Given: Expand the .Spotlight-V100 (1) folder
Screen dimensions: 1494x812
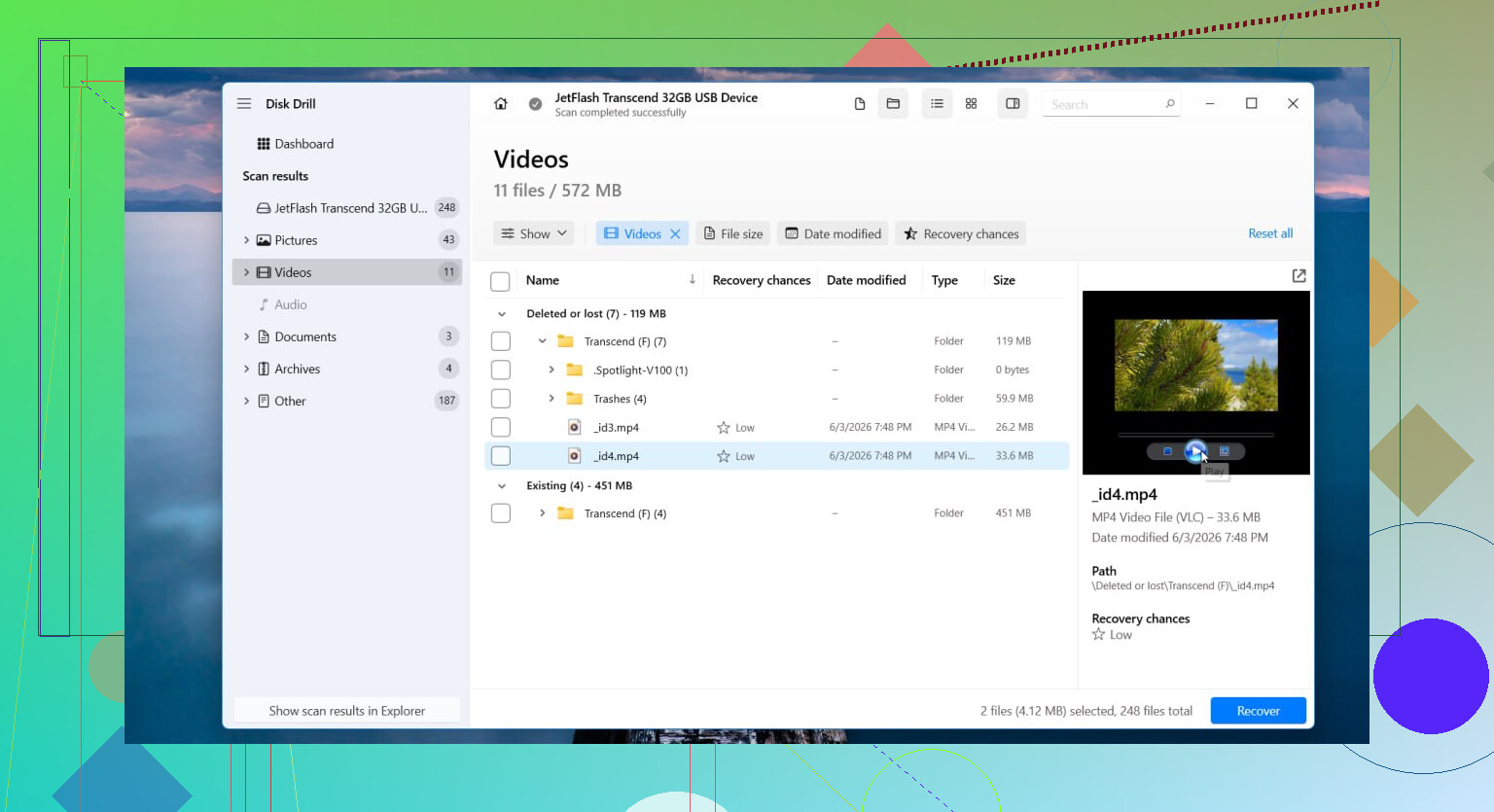Looking at the screenshot, I should 551,371.
